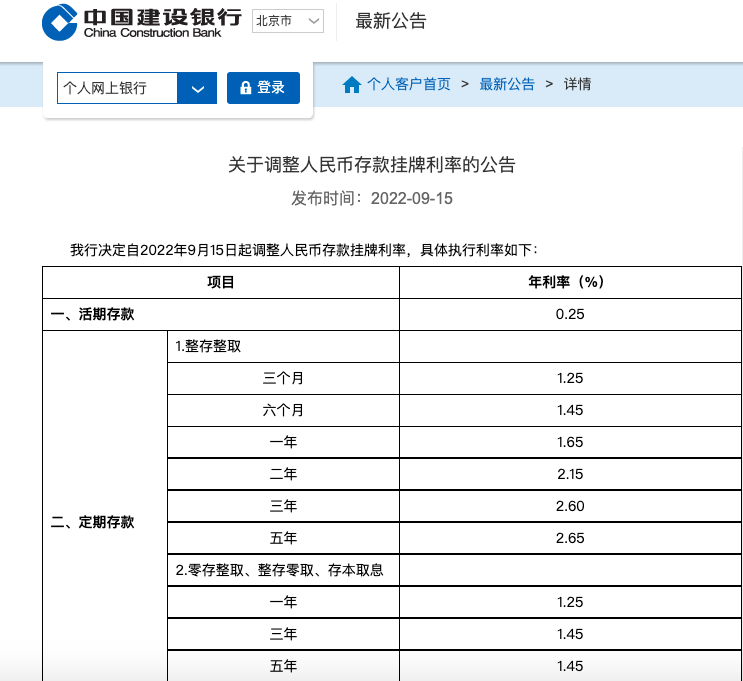This screenshot has height=681, width=743.
Task: Open 最新公告 breadcrumb link
Action: coord(507,84)
